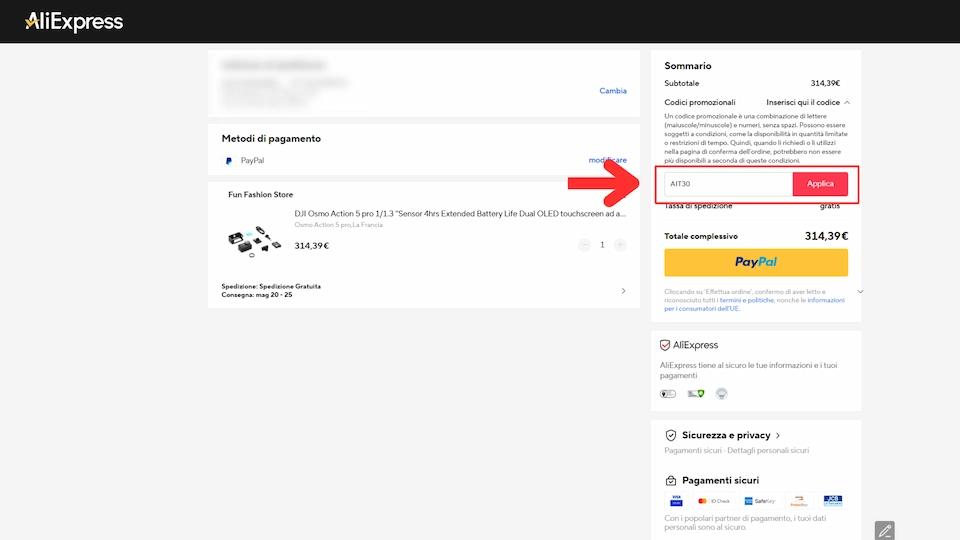Click the AliExpress shield check icon
Image resolution: width=960 pixels, height=540 pixels.
(665, 345)
